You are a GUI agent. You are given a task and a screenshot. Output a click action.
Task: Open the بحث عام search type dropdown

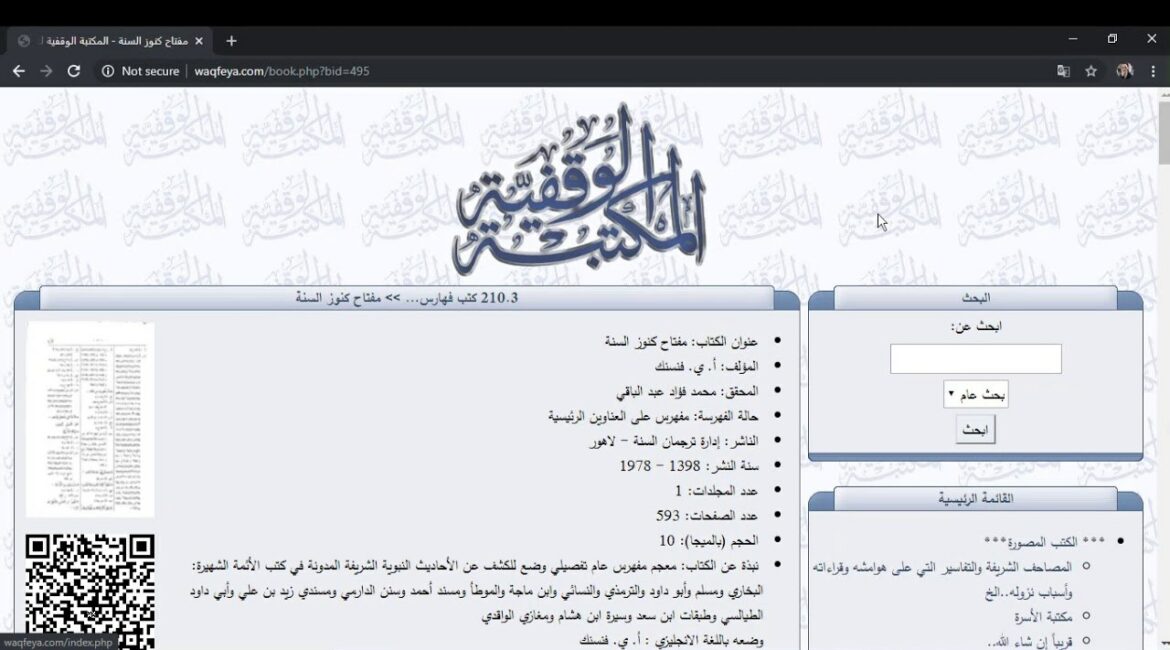[x=975, y=394]
